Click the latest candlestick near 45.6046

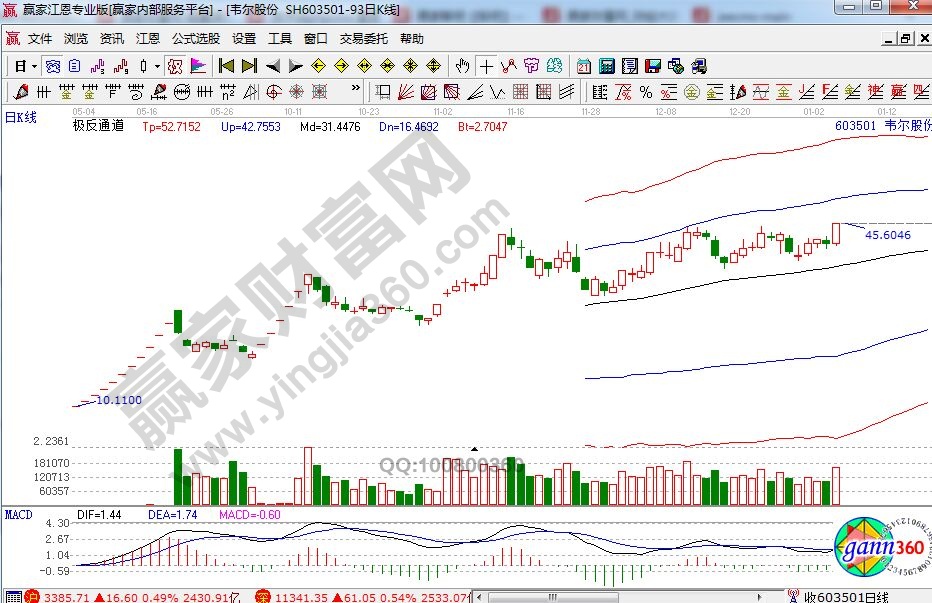(836, 233)
